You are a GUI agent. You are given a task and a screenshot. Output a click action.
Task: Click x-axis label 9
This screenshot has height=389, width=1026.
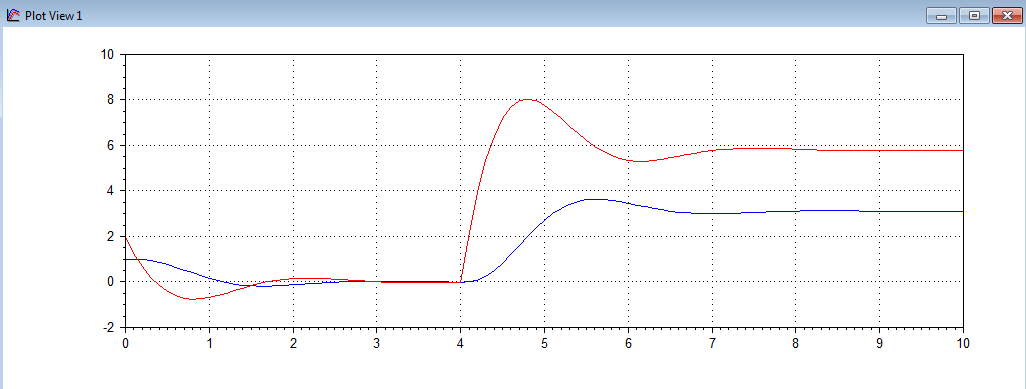pyautogui.click(x=879, y=343)
